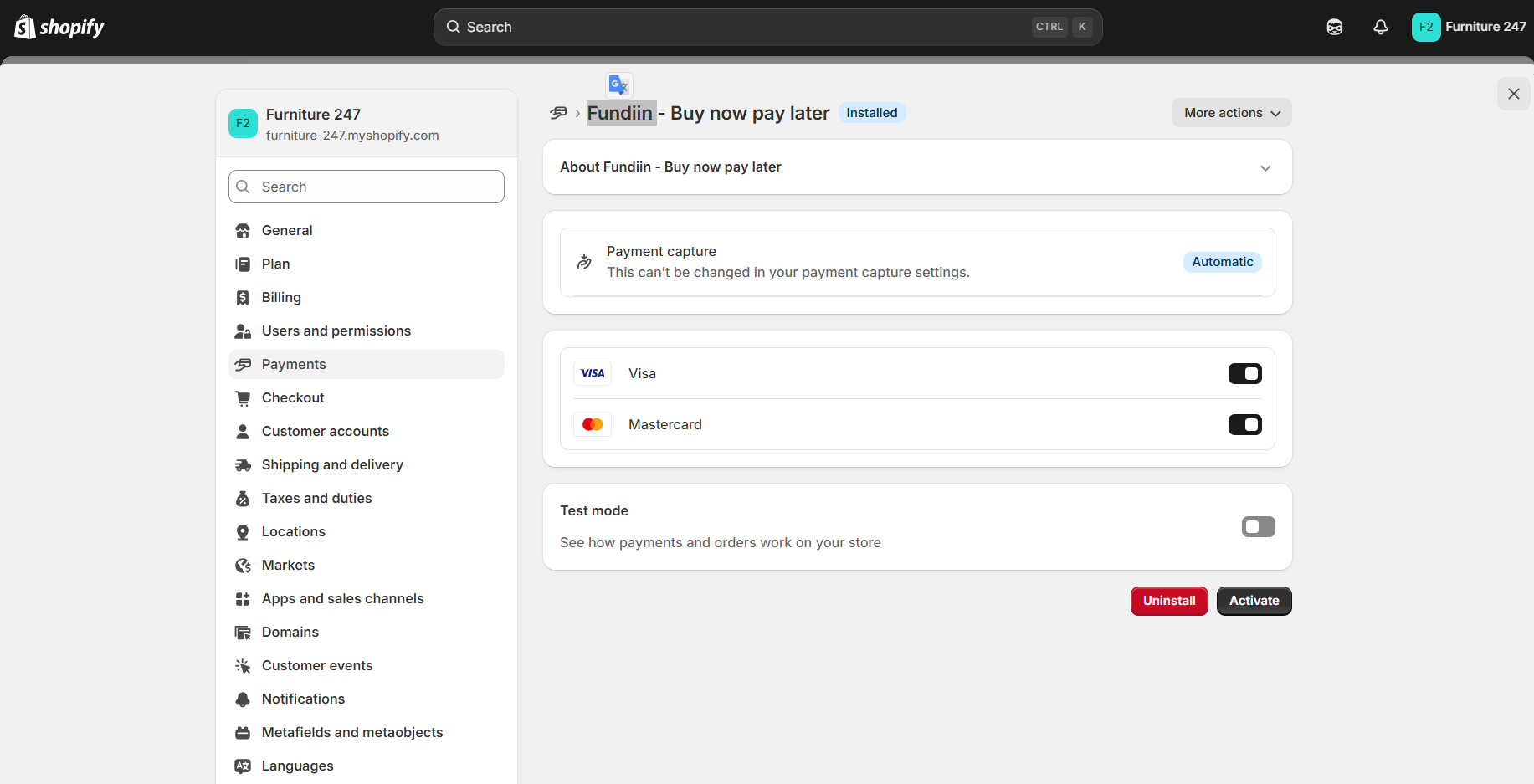Image resolution: width=1534 pixels, height=784 pixels.
Task: Click the payments breadcrumb icon
Action: click(558, 113)
